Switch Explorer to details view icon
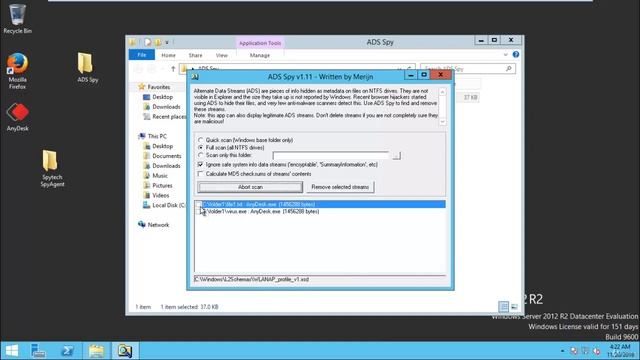 click(504, 307)
